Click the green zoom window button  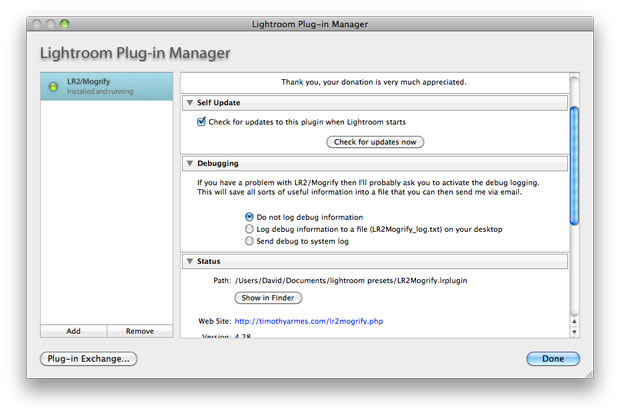coord(64,24)
